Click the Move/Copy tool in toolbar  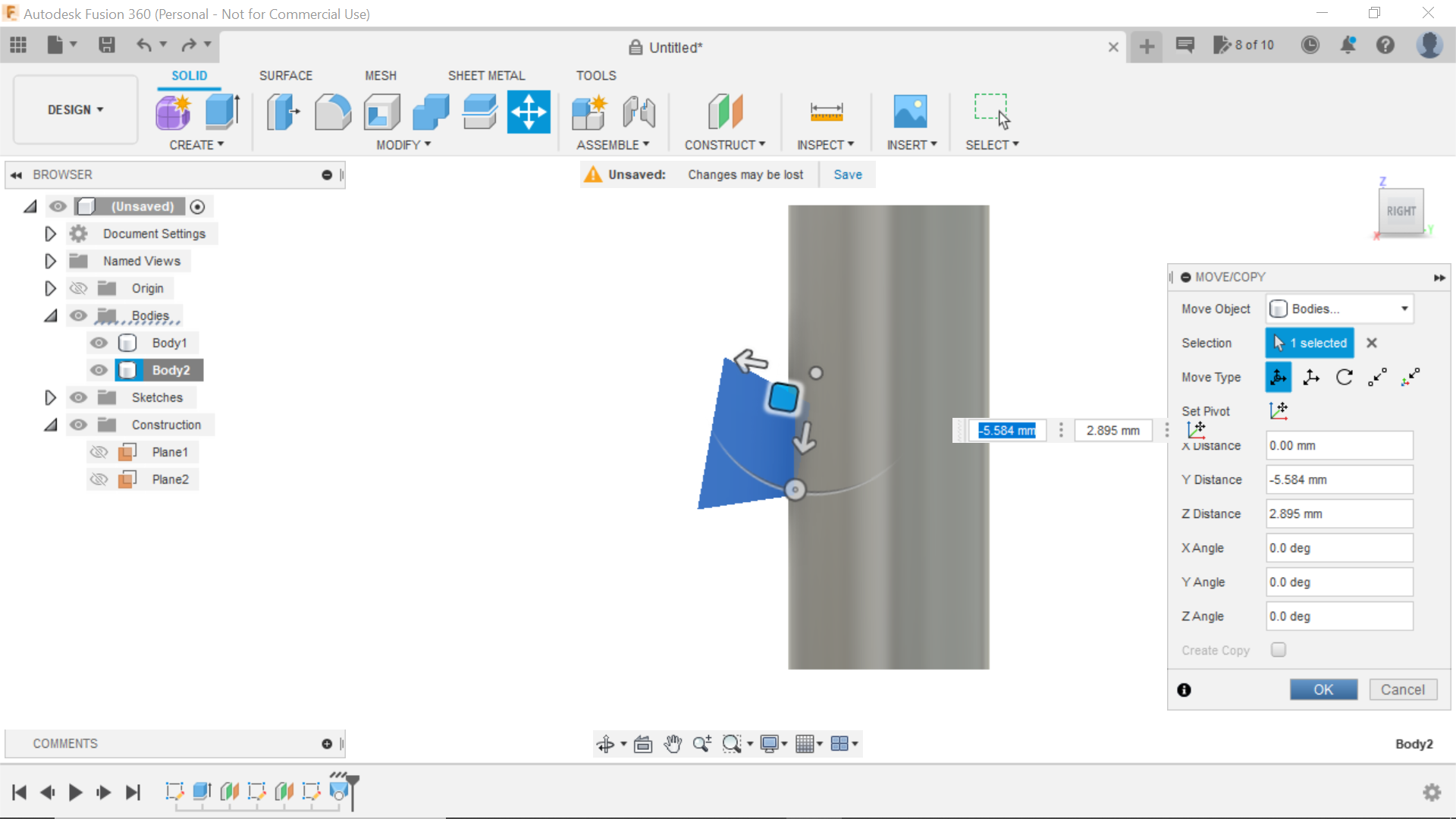[x=529, y=112]
